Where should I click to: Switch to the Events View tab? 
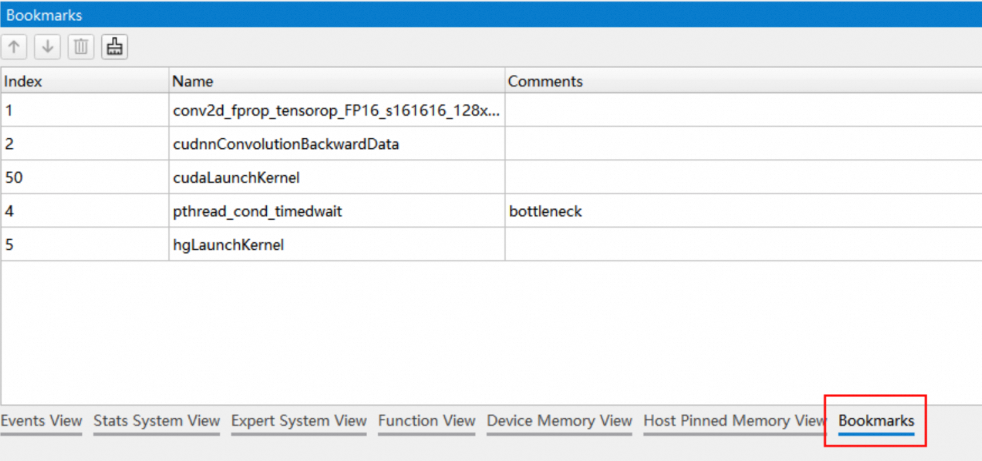click(x=41, y=421)
